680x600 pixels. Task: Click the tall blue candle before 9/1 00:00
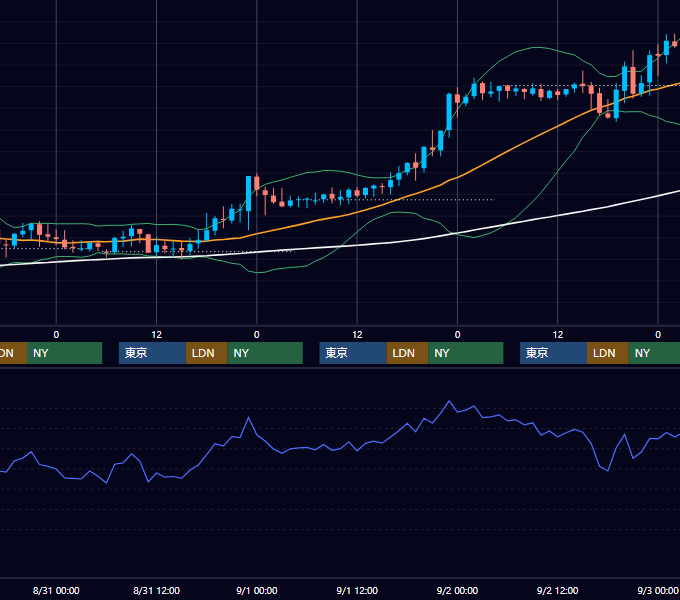tap(248, 194)
